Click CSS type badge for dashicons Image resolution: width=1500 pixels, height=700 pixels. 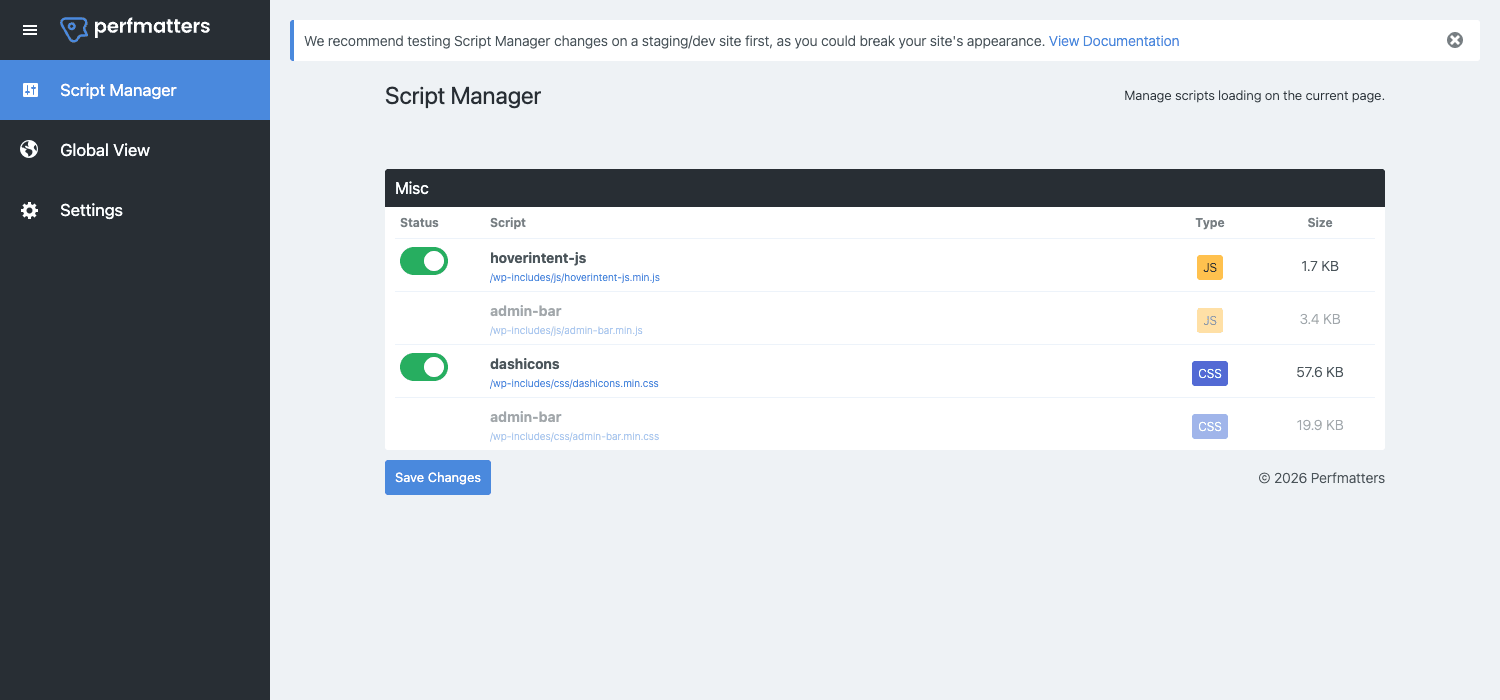[1210, 373]
